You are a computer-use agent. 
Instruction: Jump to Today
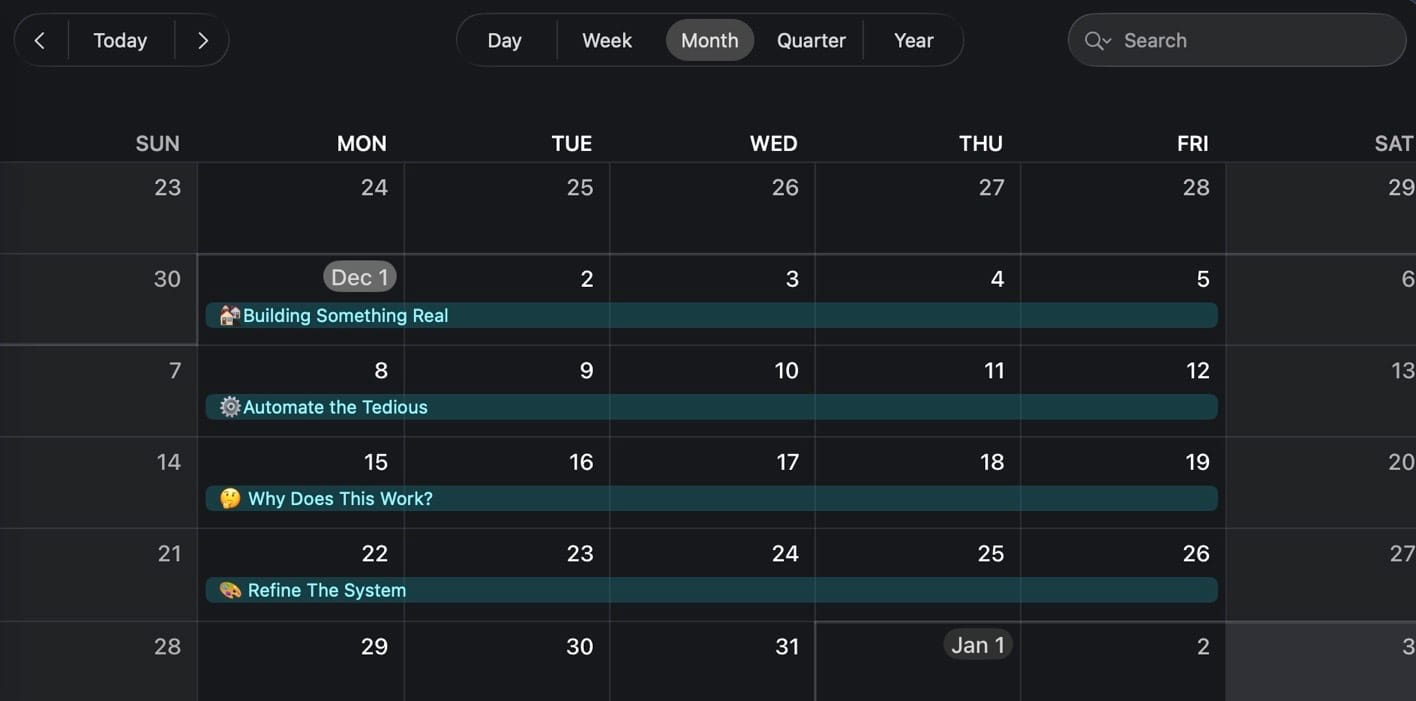coord(120,41)
